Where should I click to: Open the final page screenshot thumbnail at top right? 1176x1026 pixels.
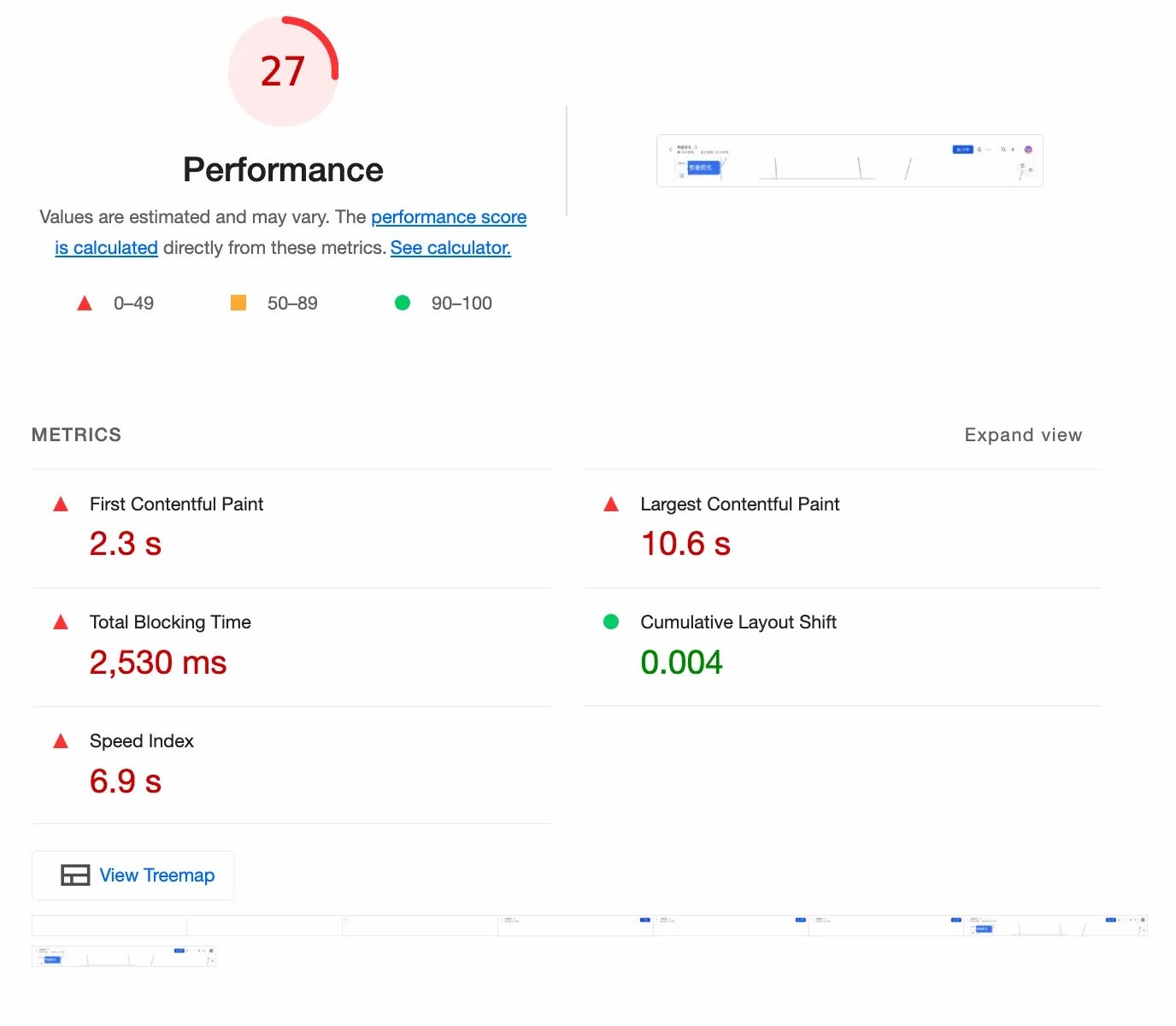coord(850,161)
